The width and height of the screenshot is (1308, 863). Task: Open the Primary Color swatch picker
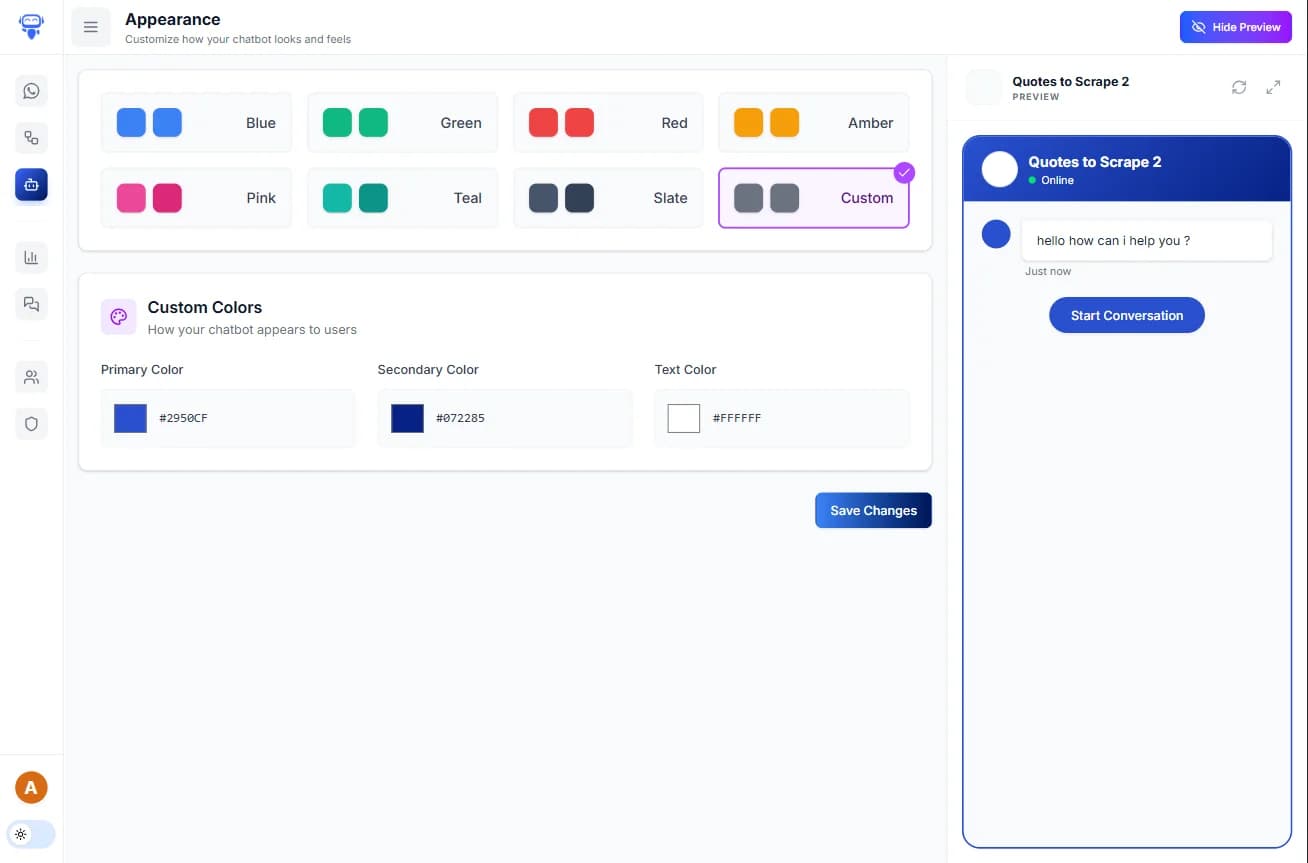click(x=130, y=418)
